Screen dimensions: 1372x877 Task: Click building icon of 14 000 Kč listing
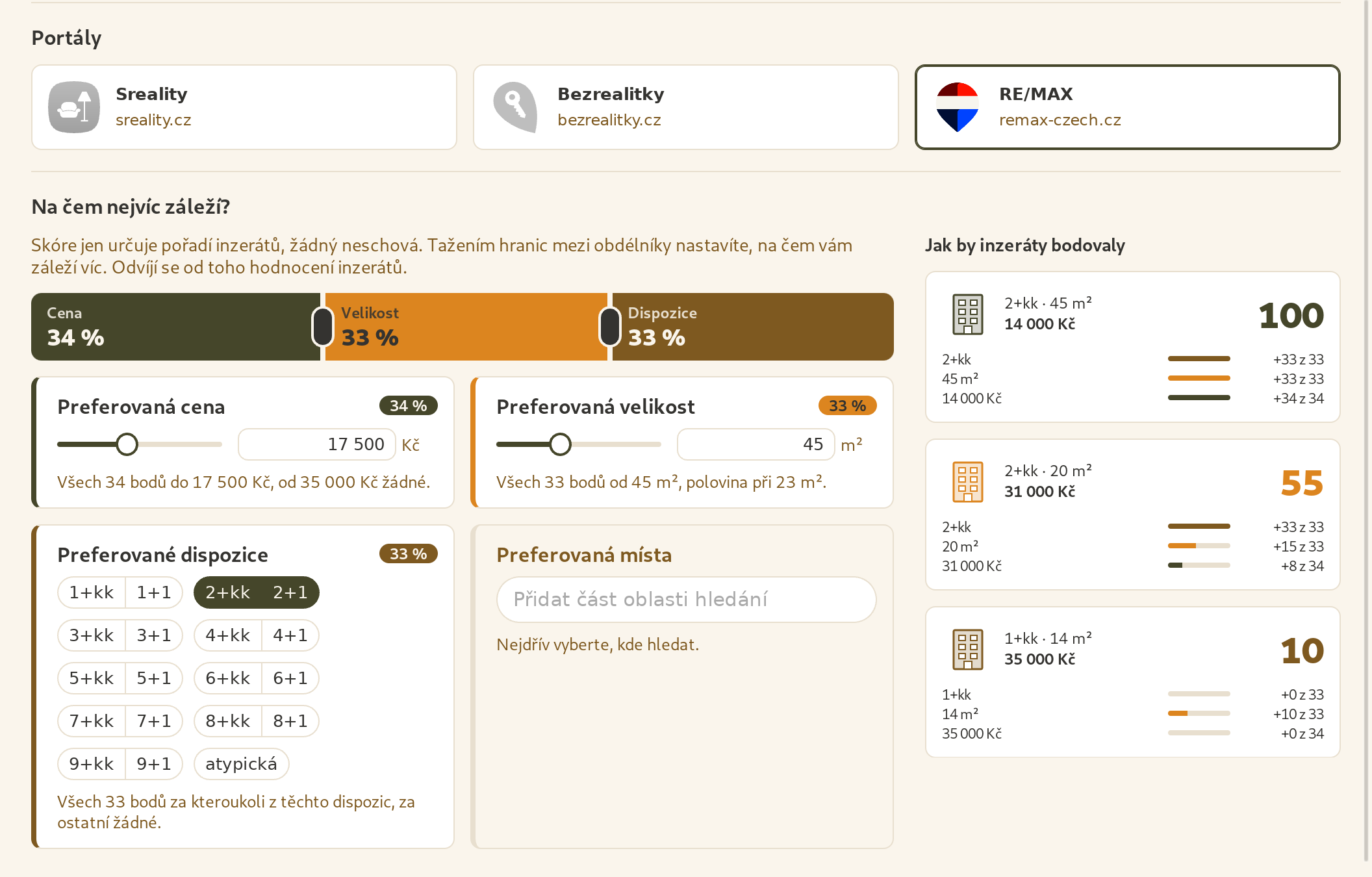click(968, 314)
